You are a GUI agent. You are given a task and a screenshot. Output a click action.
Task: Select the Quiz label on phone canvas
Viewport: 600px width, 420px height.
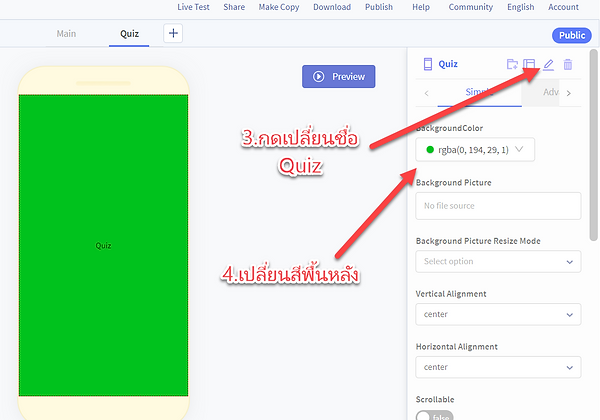[103, 246]
